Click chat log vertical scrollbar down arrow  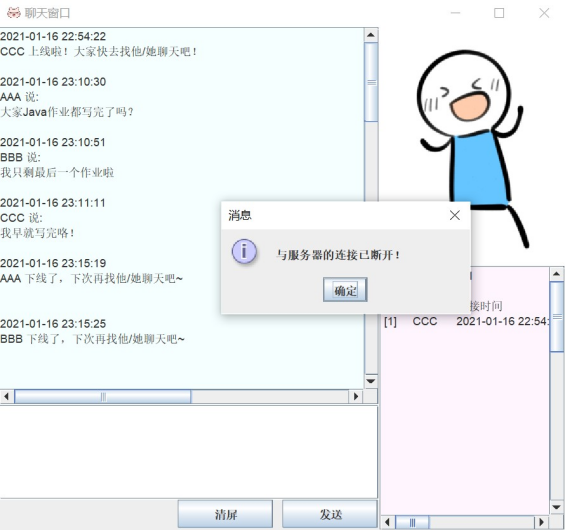click(x=371, y=381)
